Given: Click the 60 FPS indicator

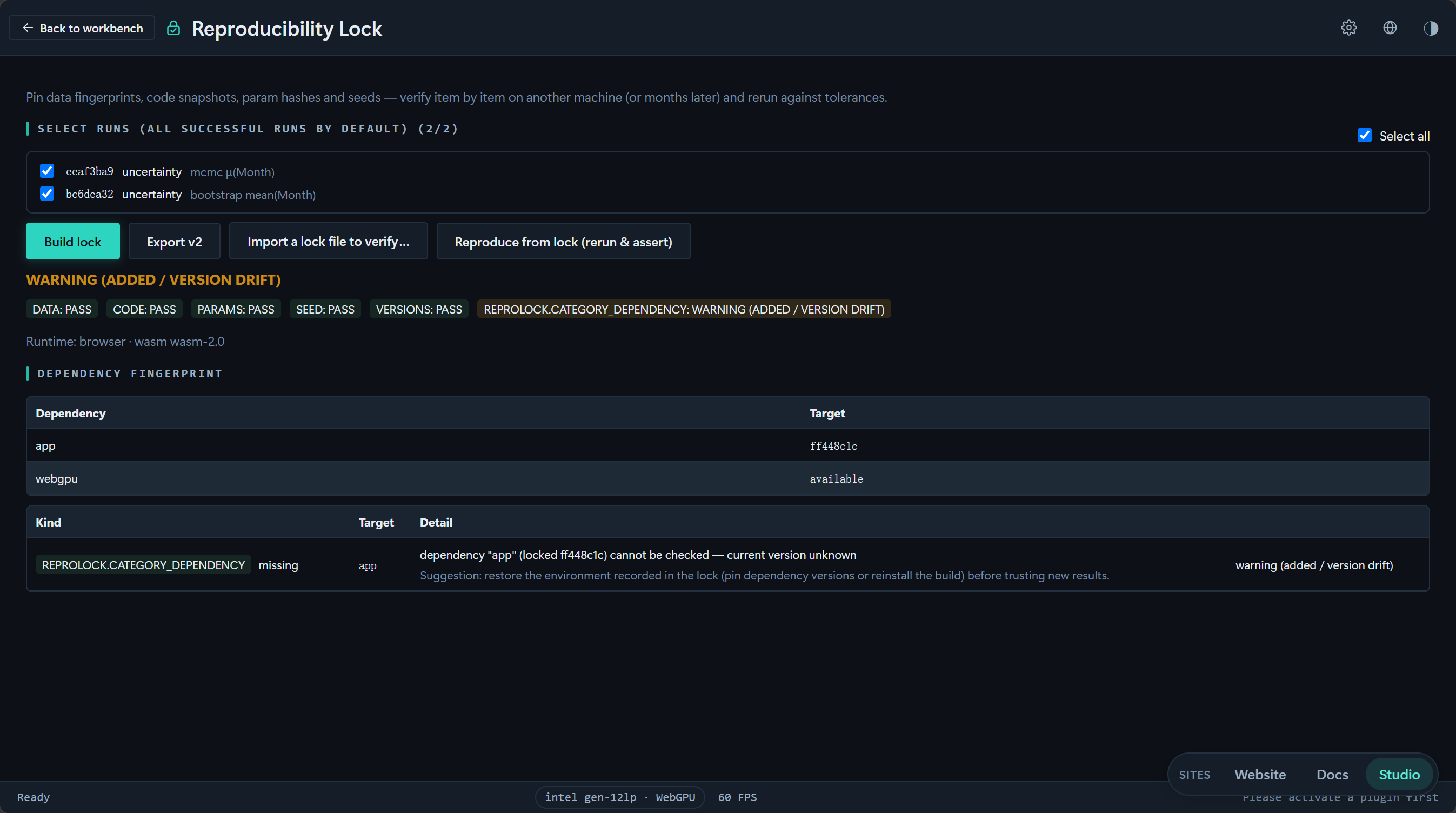Looking at the screenshot, I should pos(737,797).
